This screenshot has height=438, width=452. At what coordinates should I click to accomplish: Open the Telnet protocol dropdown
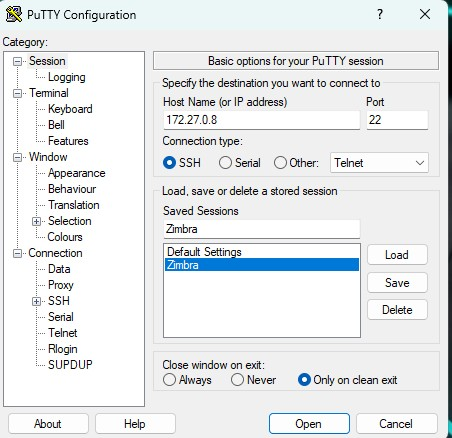[x=379, y=163]
